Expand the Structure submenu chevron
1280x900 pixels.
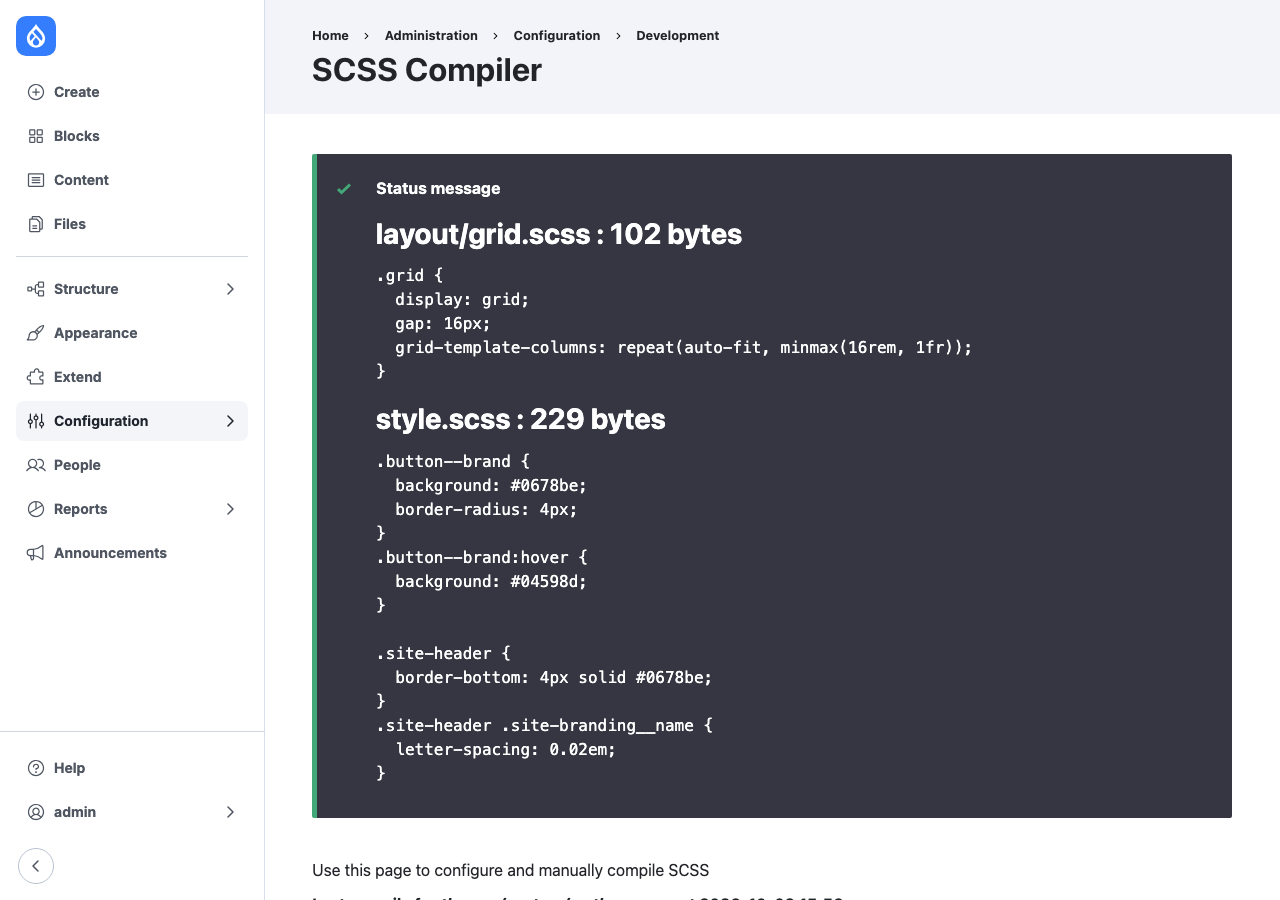[230, 289]
